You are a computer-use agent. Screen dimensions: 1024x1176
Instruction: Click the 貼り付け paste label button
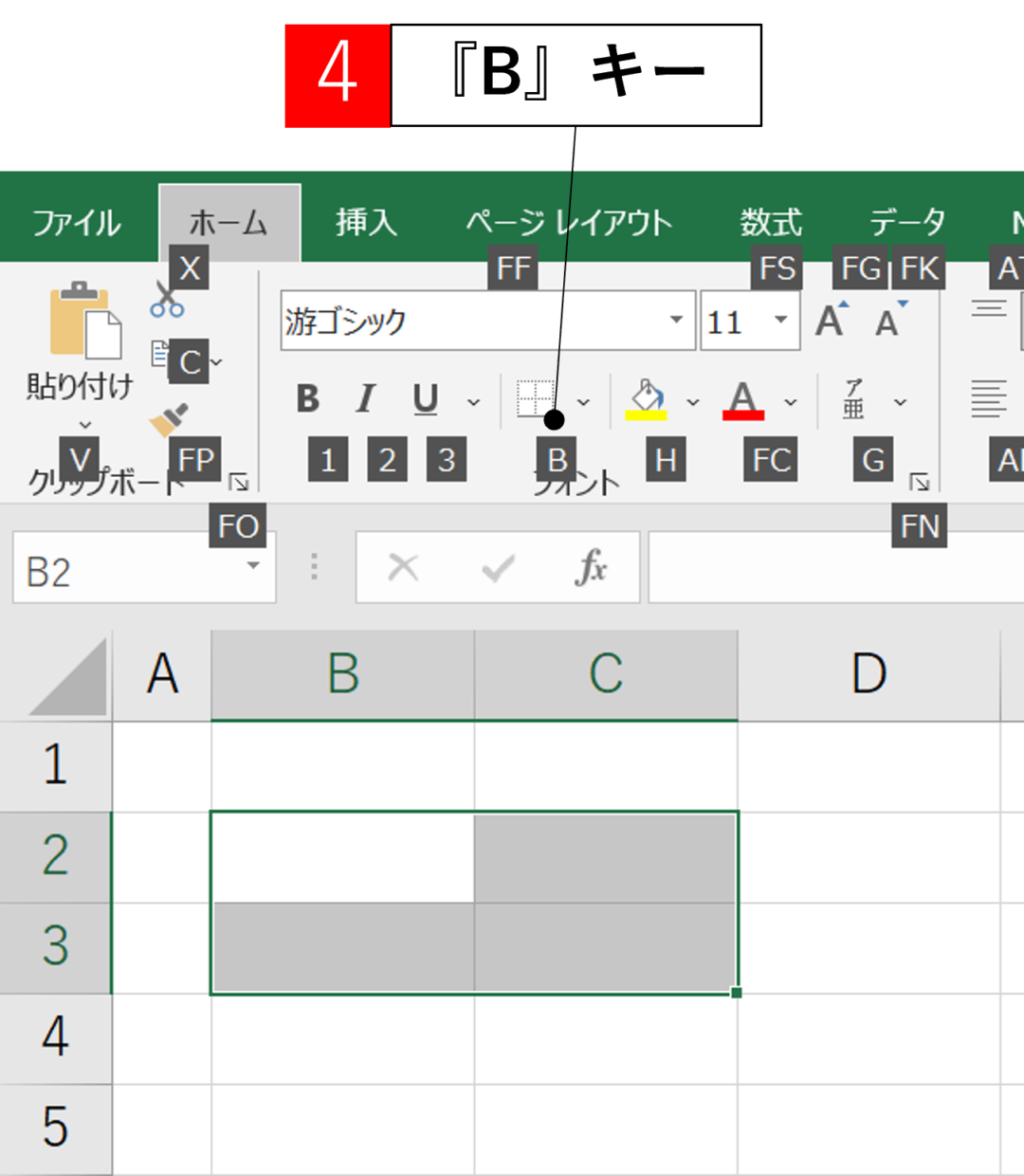tap(80, 386)
